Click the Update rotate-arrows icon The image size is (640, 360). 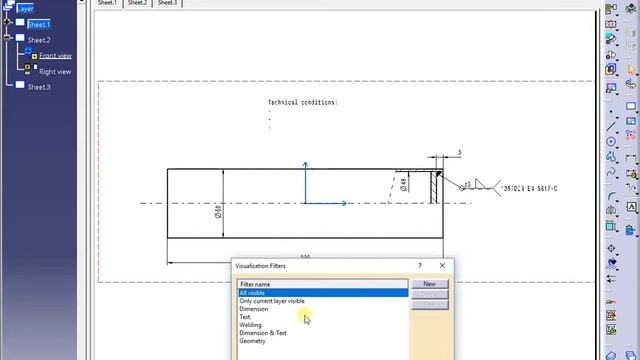(631, 84)
